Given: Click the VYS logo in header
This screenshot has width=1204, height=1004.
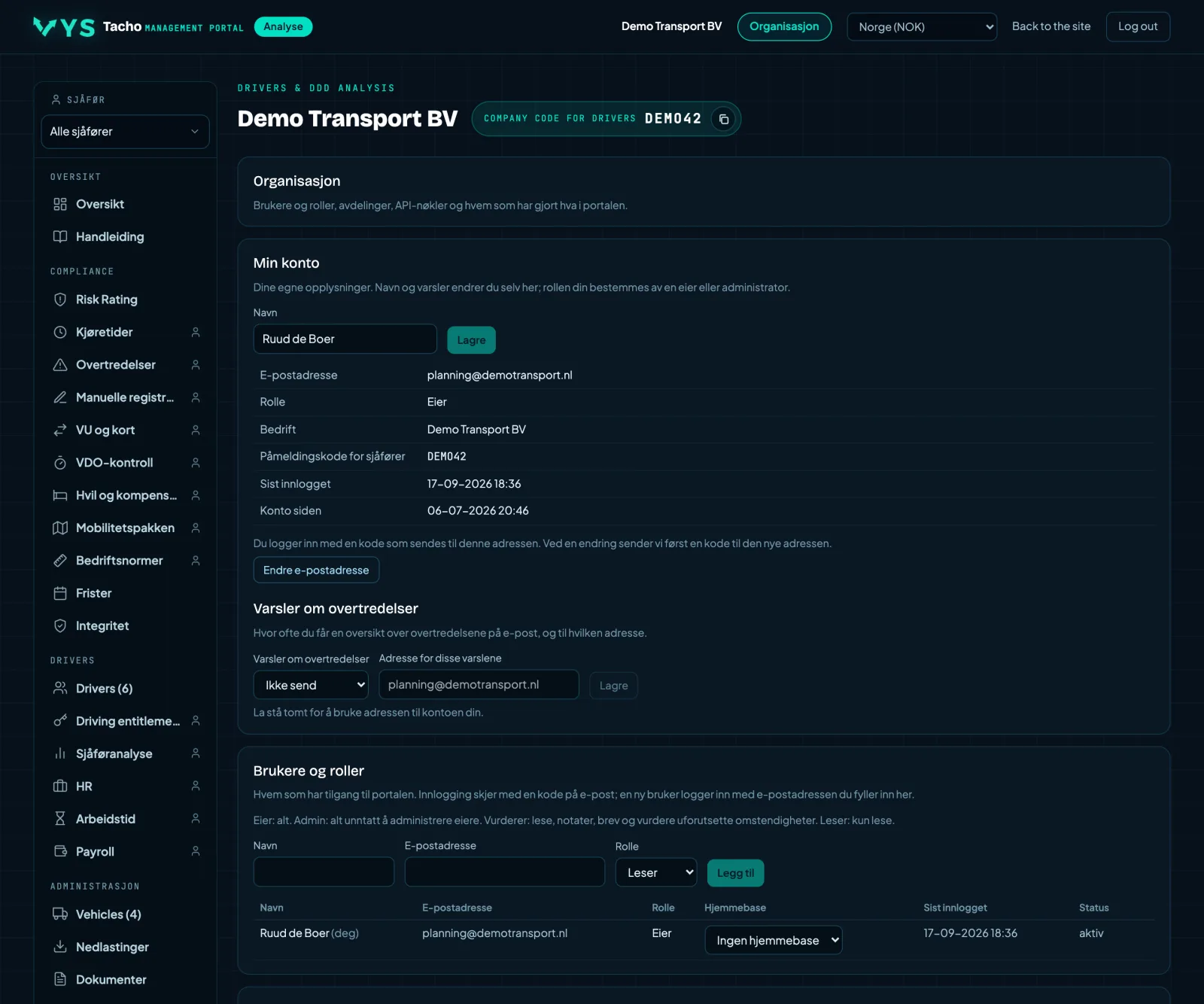Looking at the screenshot, I should (x=64, y=27).
